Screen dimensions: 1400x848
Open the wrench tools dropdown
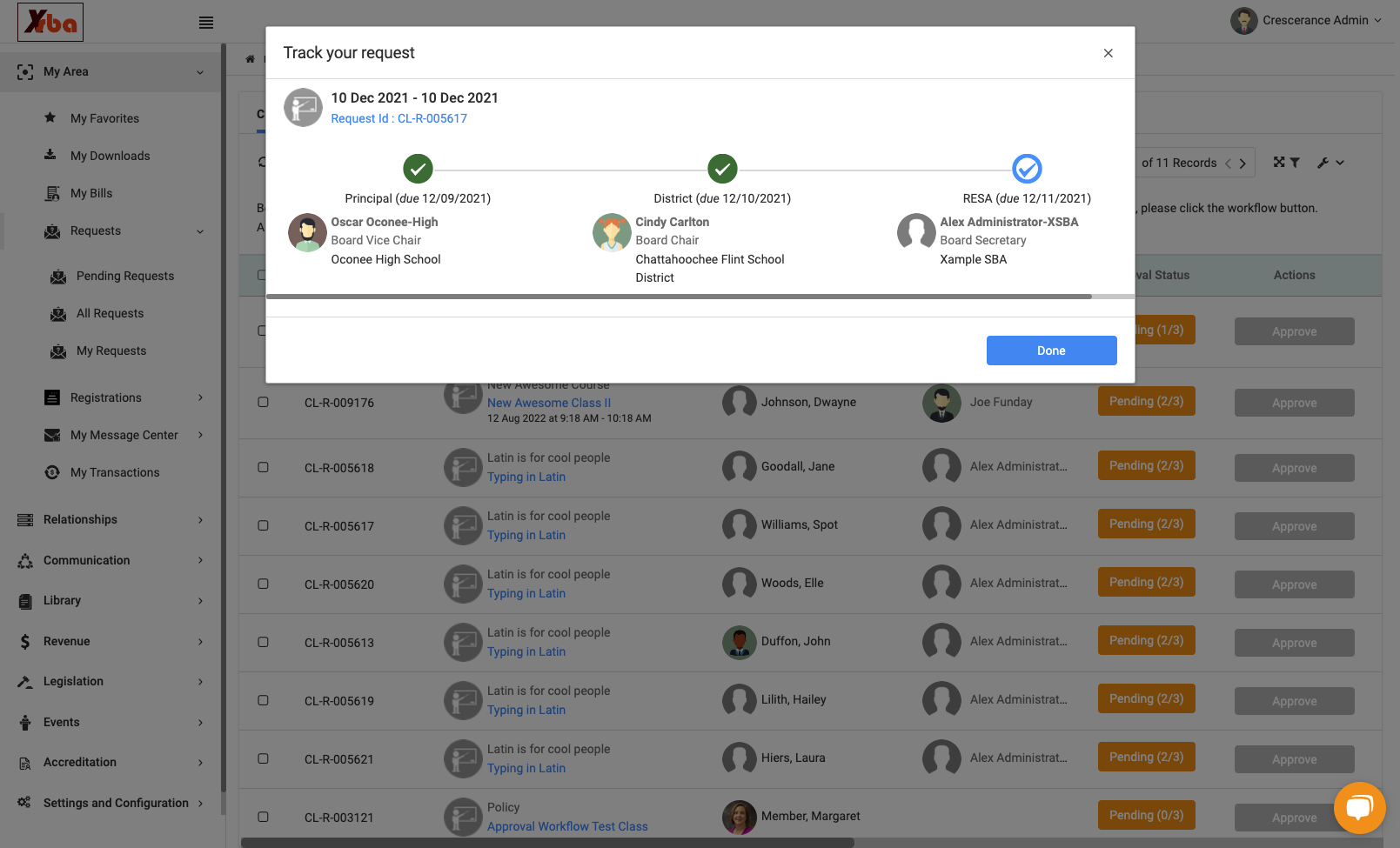click(x=1330, y=163)
